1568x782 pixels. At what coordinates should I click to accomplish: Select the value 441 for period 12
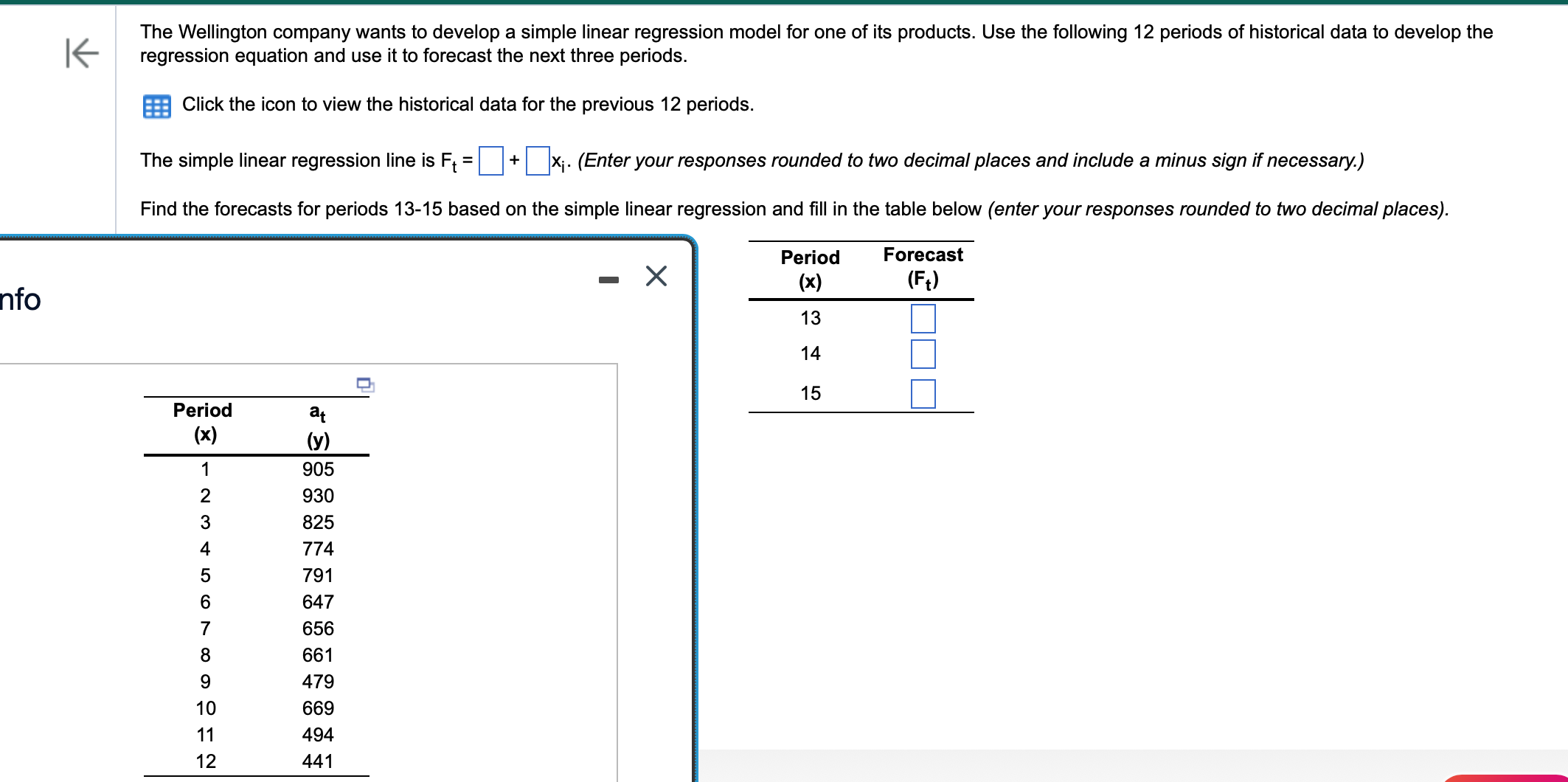(x=319, y=761)
